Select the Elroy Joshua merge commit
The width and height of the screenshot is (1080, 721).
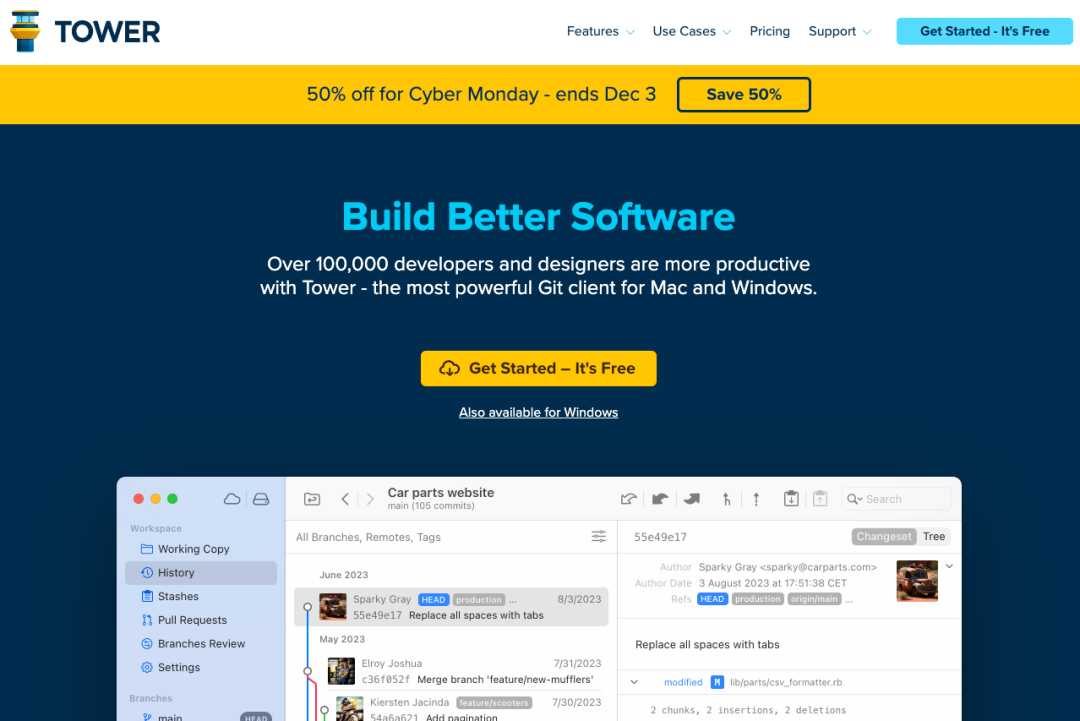(463, 671)
